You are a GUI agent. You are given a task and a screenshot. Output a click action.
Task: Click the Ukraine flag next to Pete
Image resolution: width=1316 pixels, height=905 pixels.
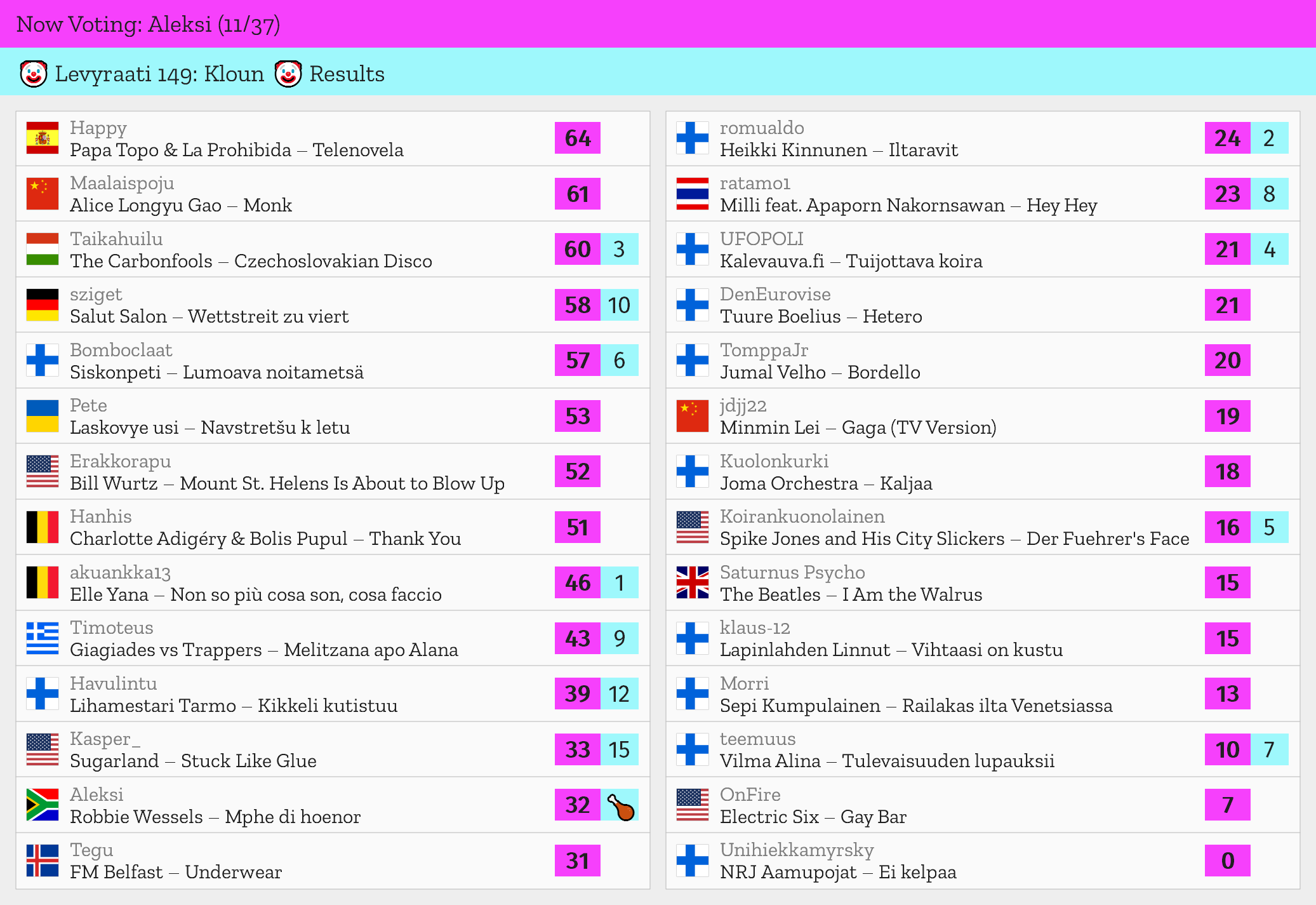click(43, 416)
